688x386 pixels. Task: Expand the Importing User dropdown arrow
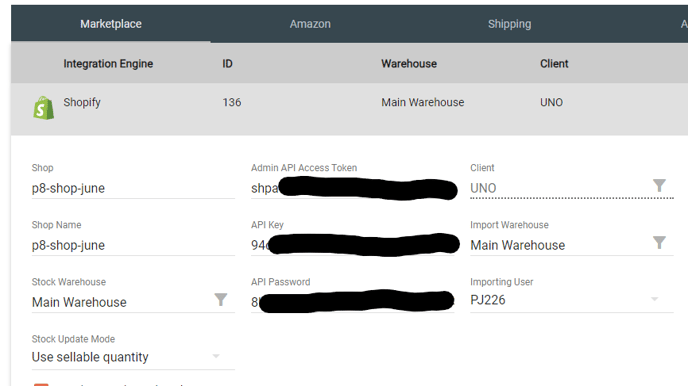tap(654, 299)
